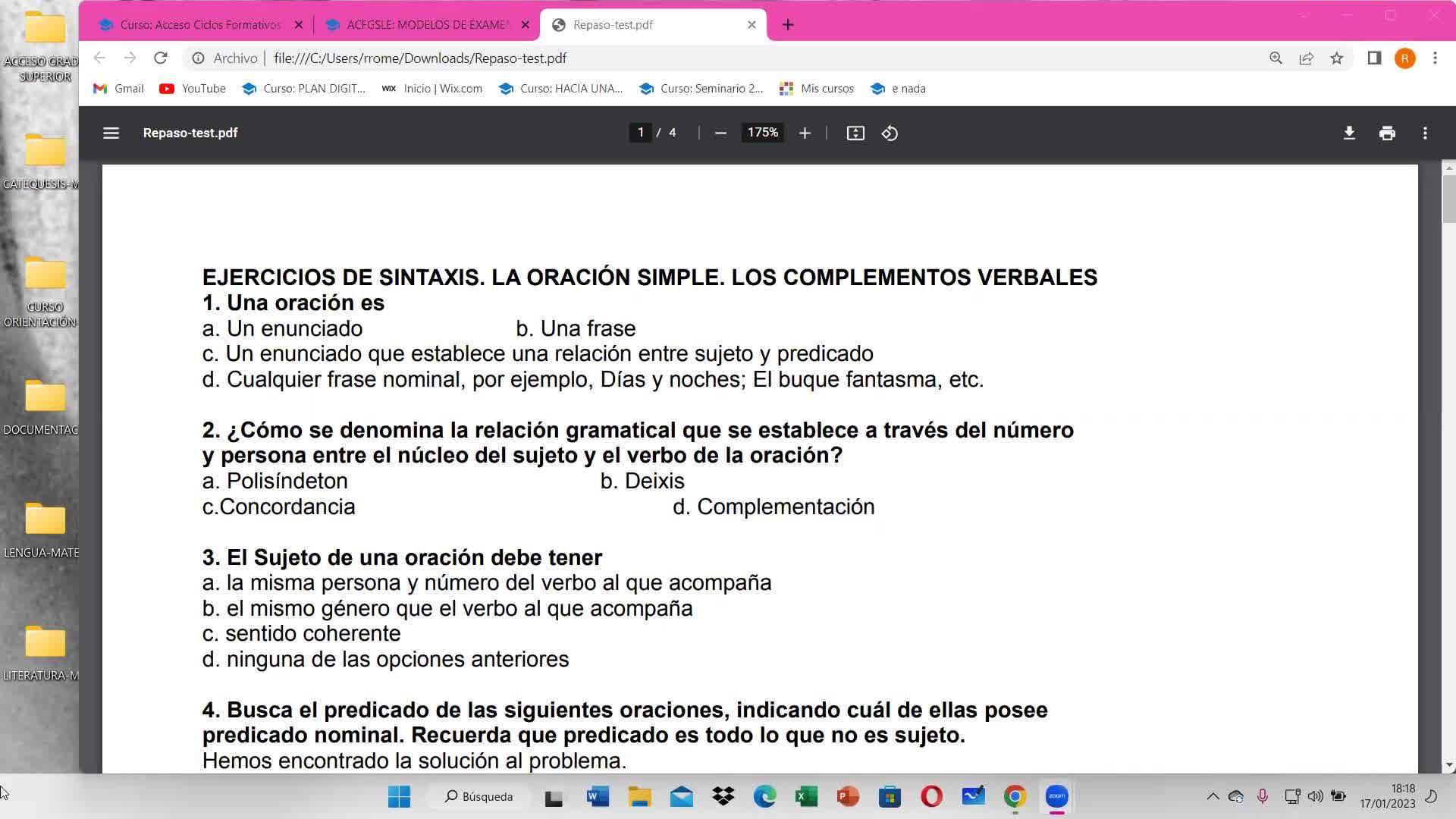1456x819 pixels.
Task: Switch to ACFGSLE: MODELOS DE EXAMEN tab
Action: click(427, 25)
